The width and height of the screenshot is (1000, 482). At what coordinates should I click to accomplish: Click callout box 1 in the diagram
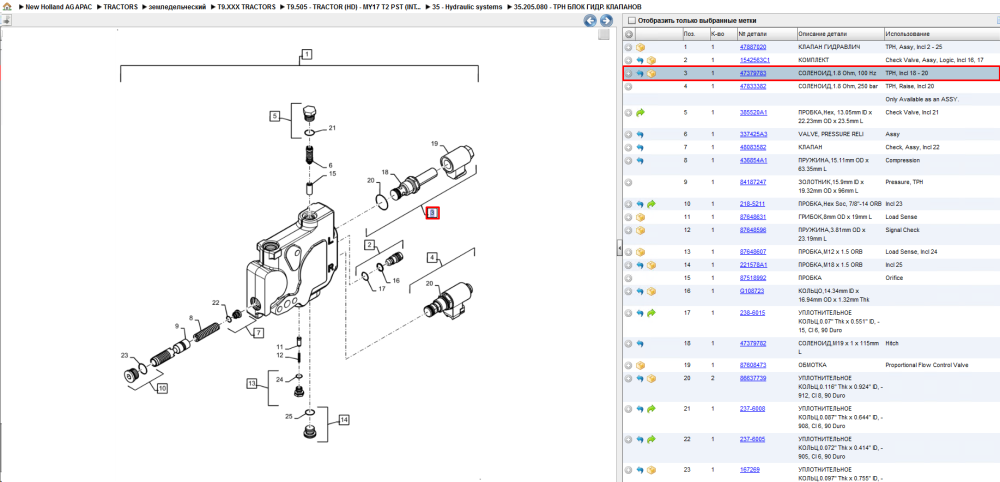pyautogui.click(x=307, y=54)
